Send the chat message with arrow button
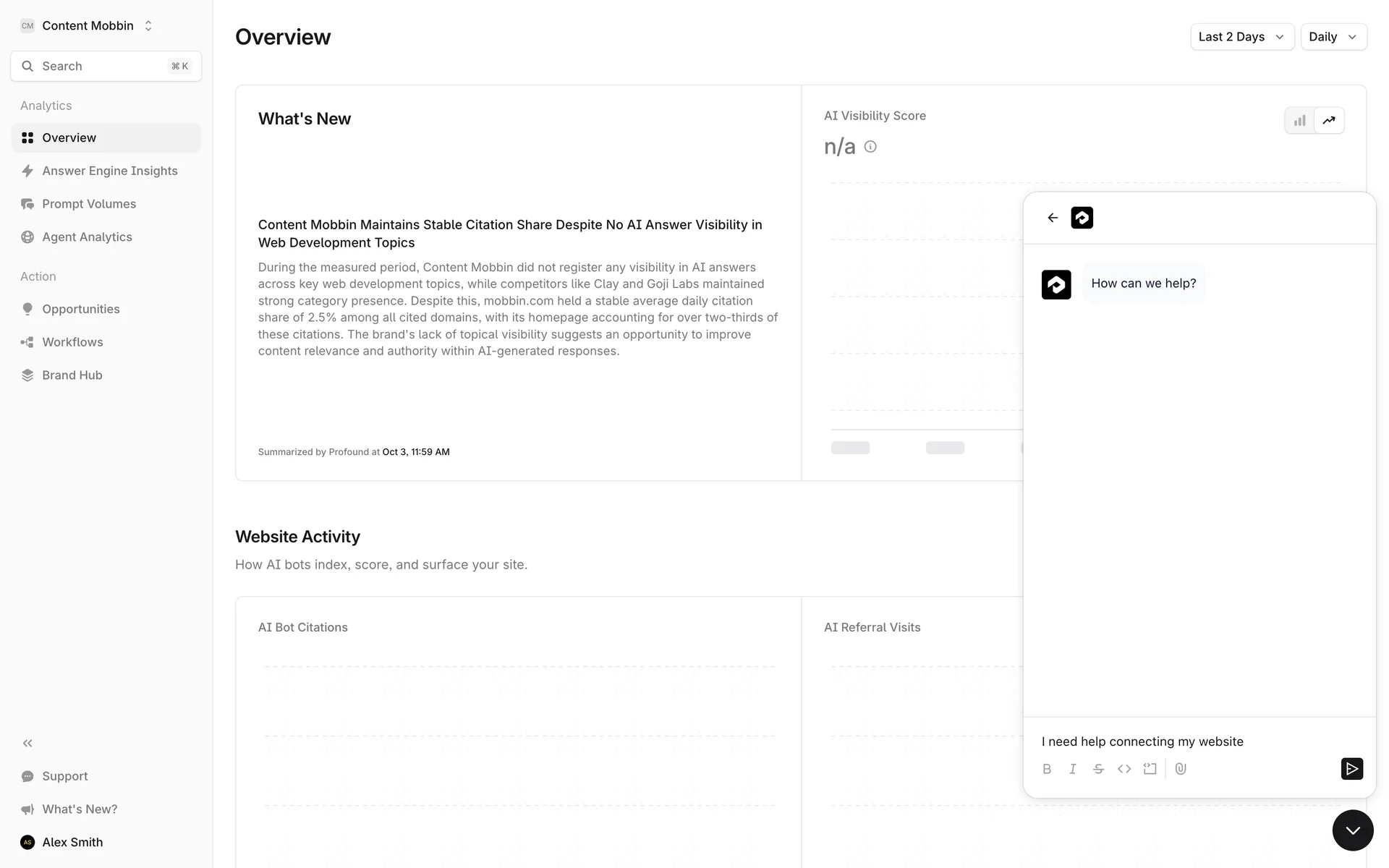The height and width of the screenshot is (868, 1389). pyautogui.click(x=1351, y=768)
